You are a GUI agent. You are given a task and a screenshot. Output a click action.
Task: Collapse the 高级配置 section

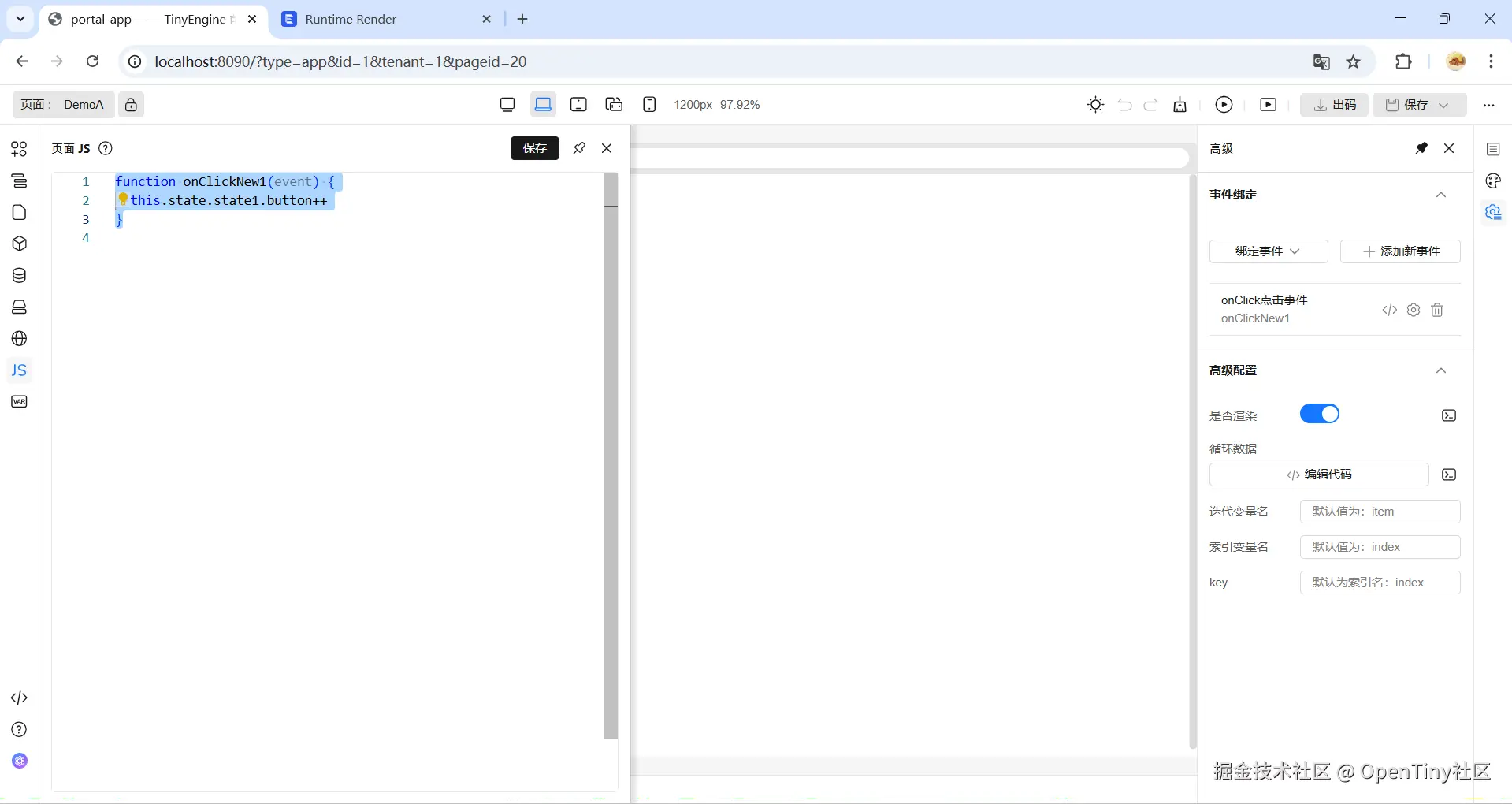click(x=1441, y=370)
